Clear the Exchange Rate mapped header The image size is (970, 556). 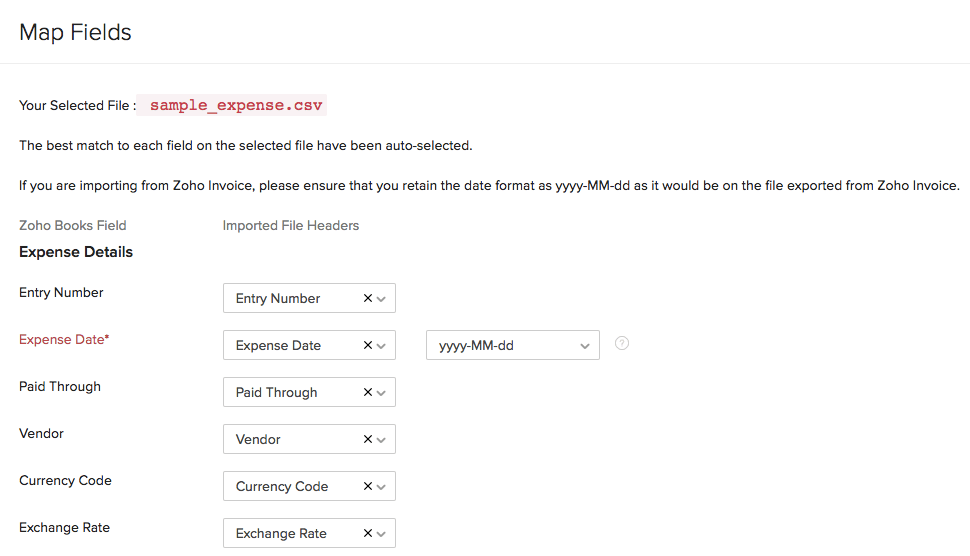pyautogui.click(x=367, y=533)
